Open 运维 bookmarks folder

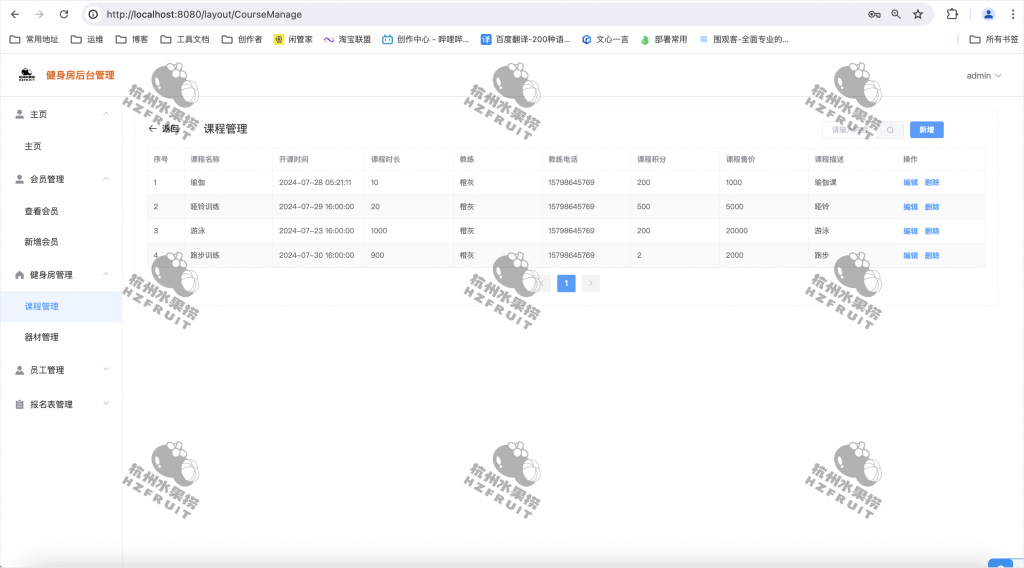coord(87,39)
